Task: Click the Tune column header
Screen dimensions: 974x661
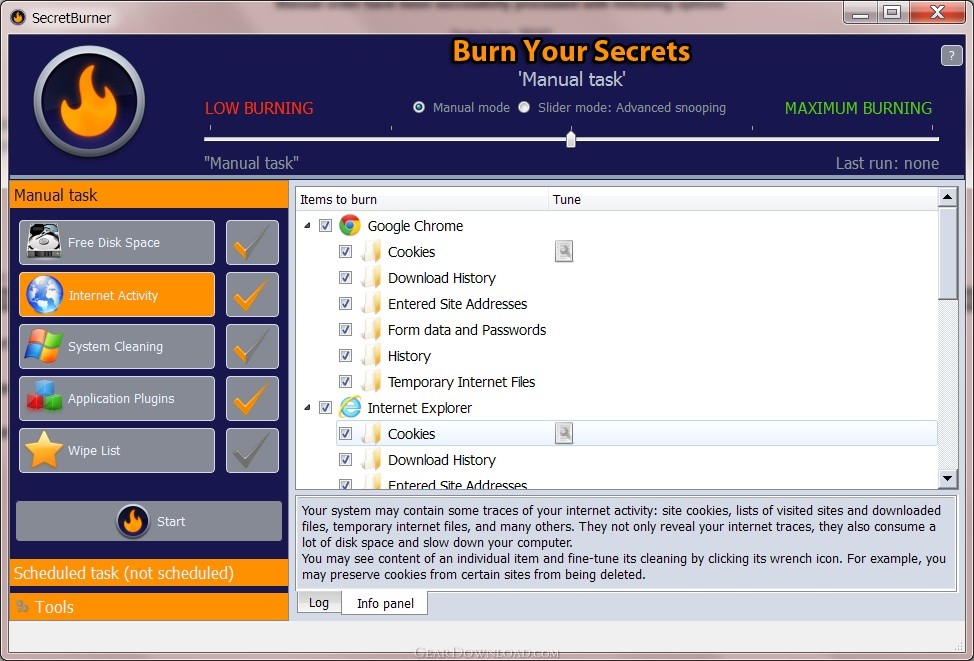Action: (x=743, y=199)
